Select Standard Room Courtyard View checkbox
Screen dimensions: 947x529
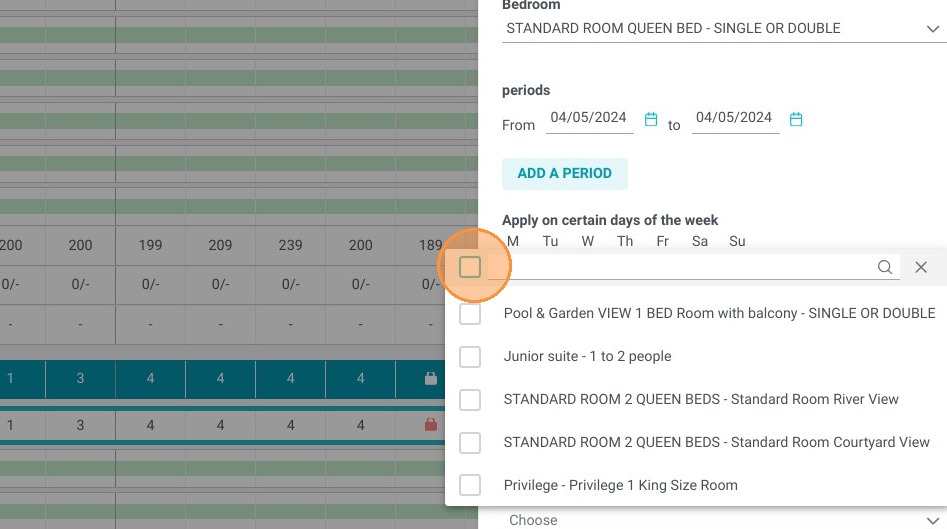point(470,443)
